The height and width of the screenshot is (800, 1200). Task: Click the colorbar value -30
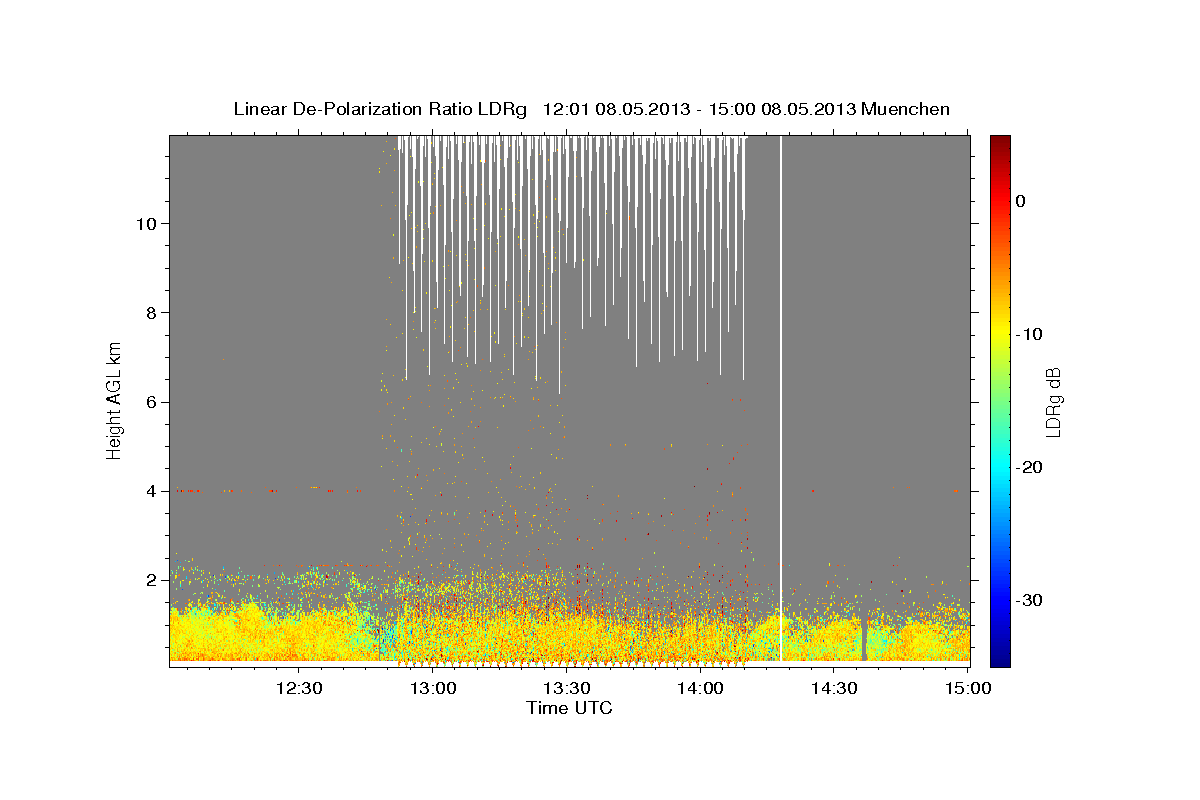(1029, 600)
